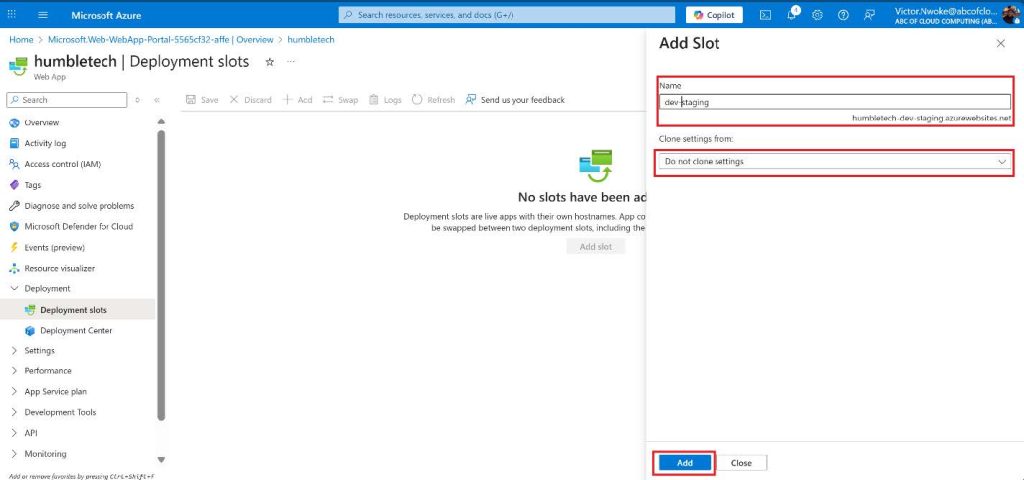Open Deployment Center

tap(78, 330)
